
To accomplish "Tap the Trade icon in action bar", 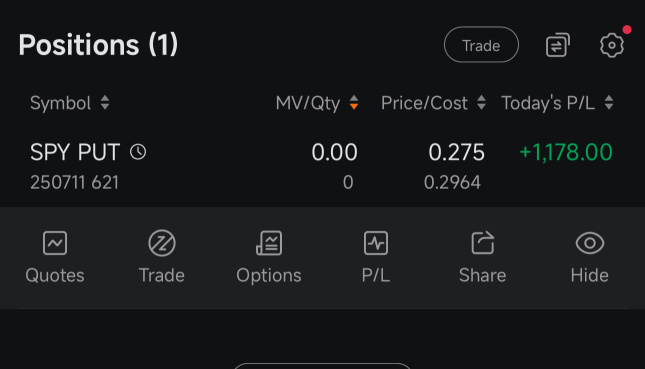I will pyautogui.click(x=162, y=243).
